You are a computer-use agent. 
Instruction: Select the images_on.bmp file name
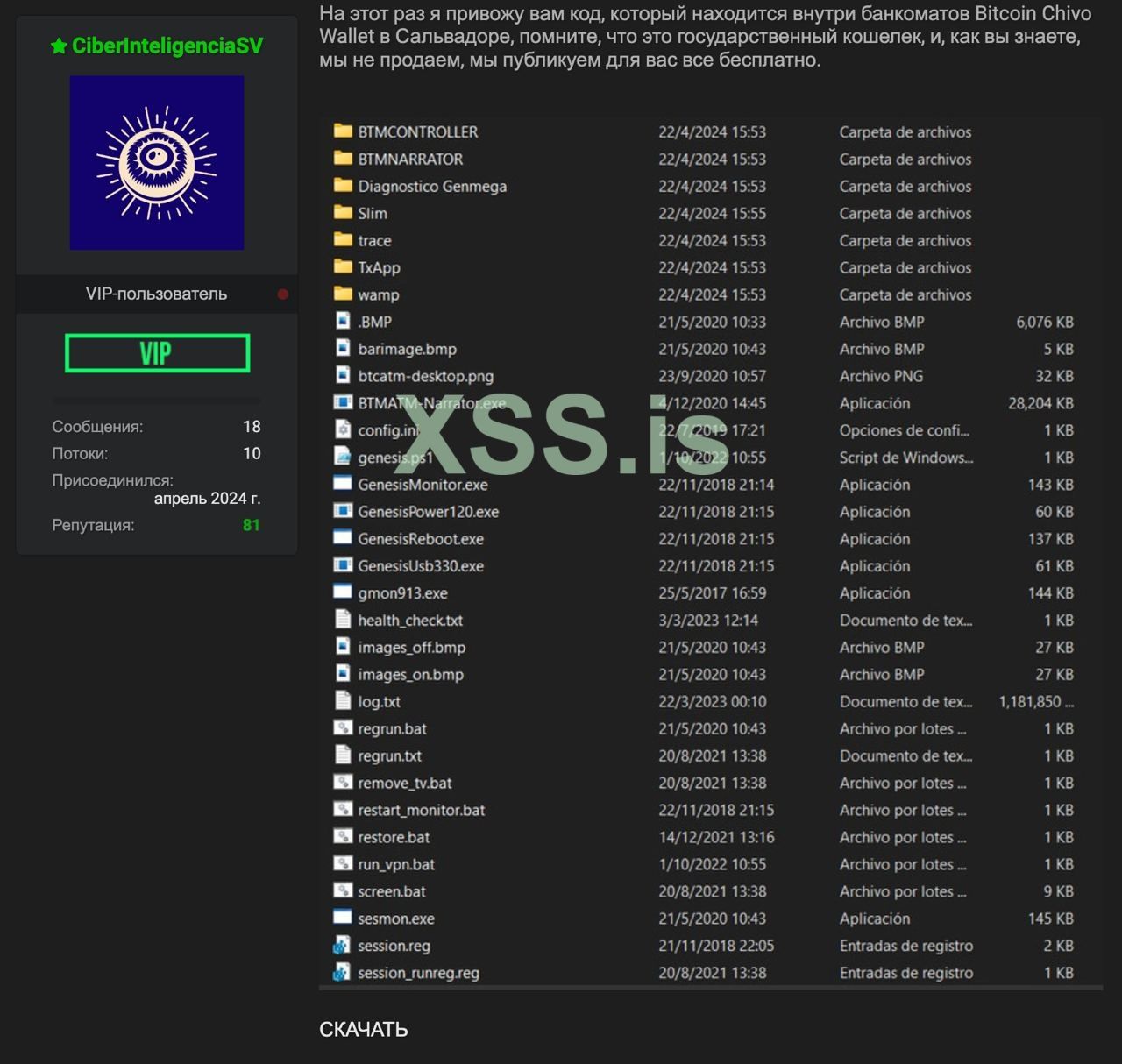click(411, 675)
